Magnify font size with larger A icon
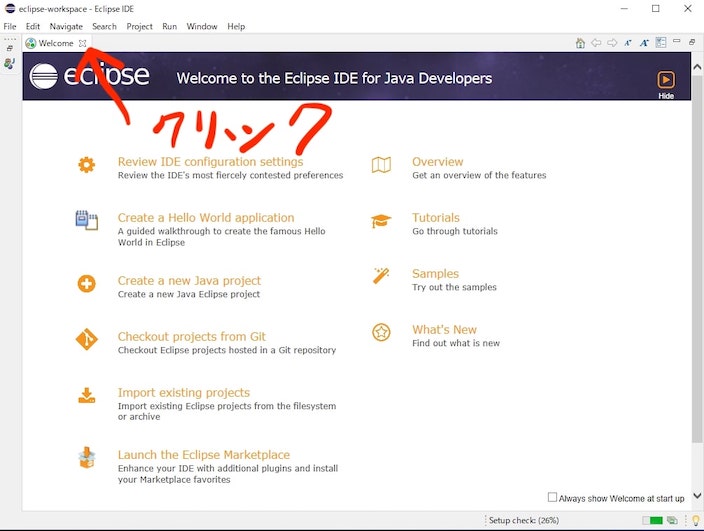Screen dimensions: 704x531 click(644, 43)
